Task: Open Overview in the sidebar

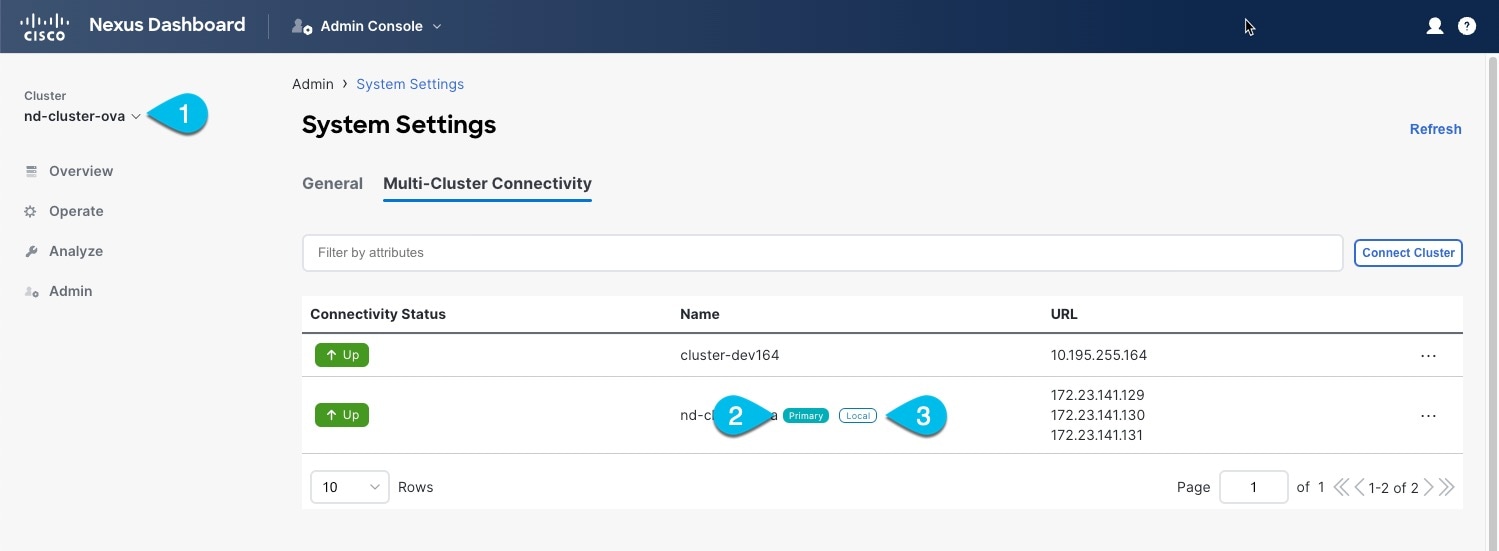Action: click(x=81, y=171)
